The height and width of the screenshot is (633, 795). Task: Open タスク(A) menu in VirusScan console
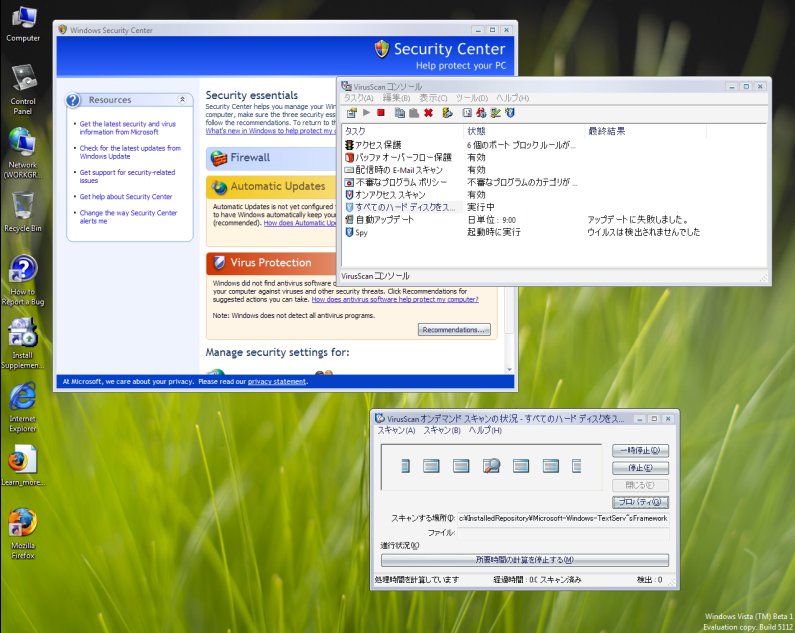[358, 98]
